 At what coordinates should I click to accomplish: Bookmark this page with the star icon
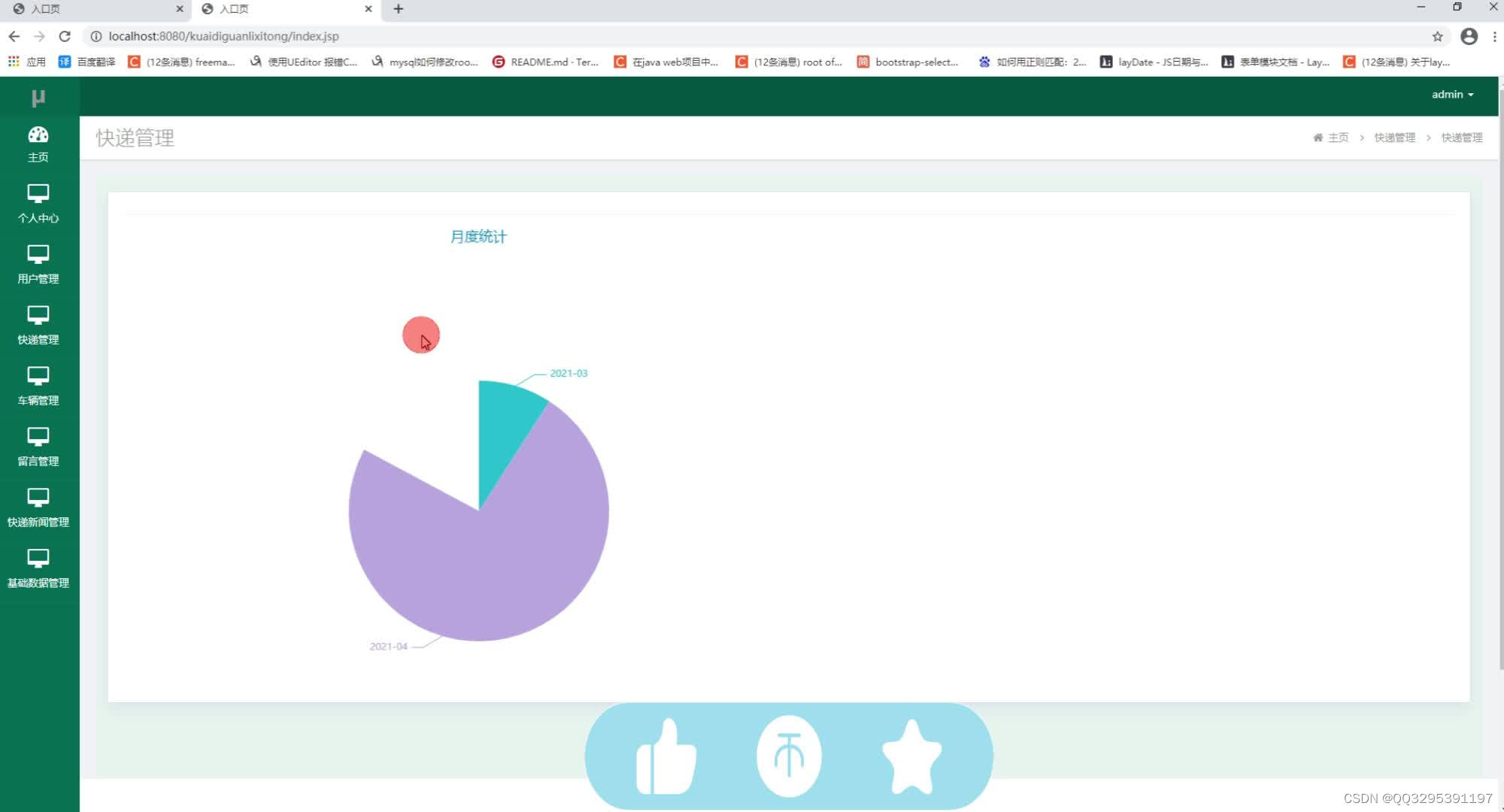click(x=1437, y=36)
